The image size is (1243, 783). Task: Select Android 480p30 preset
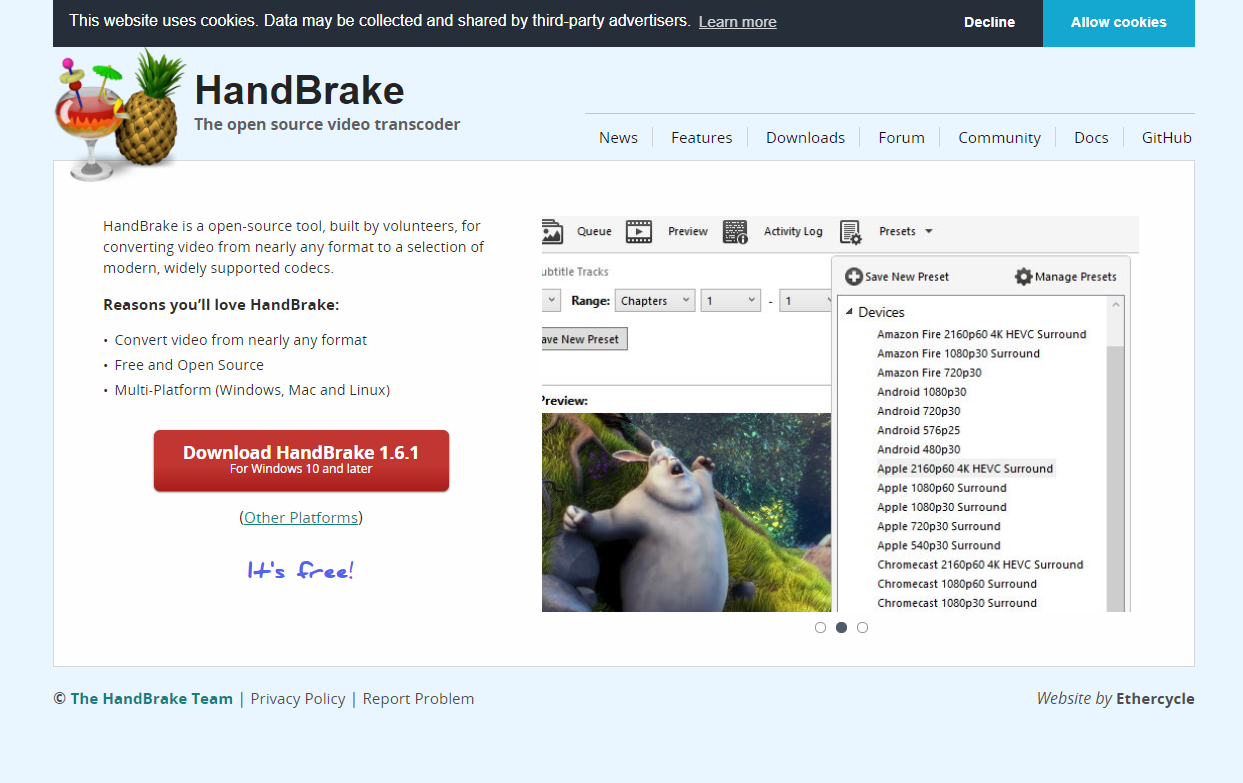click(918, 450)
